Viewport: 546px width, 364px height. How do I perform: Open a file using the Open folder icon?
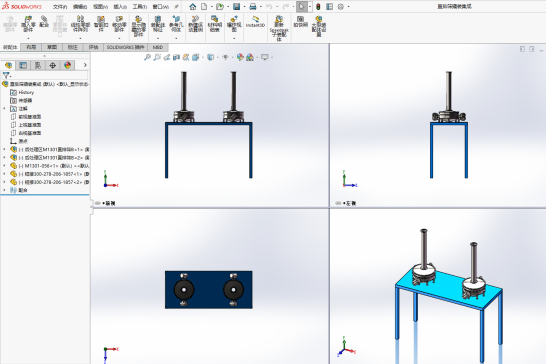click(220, 6)
